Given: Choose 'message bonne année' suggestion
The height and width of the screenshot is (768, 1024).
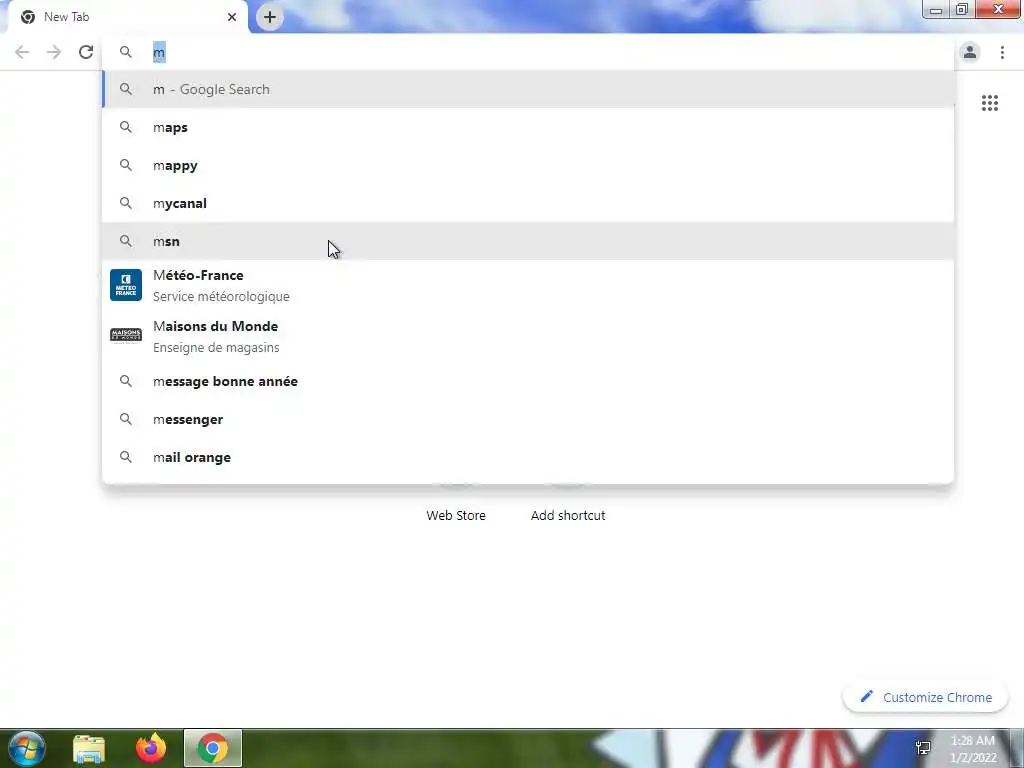Looking at the screenshot, I should pyautogui.click(x=528, y=381).
